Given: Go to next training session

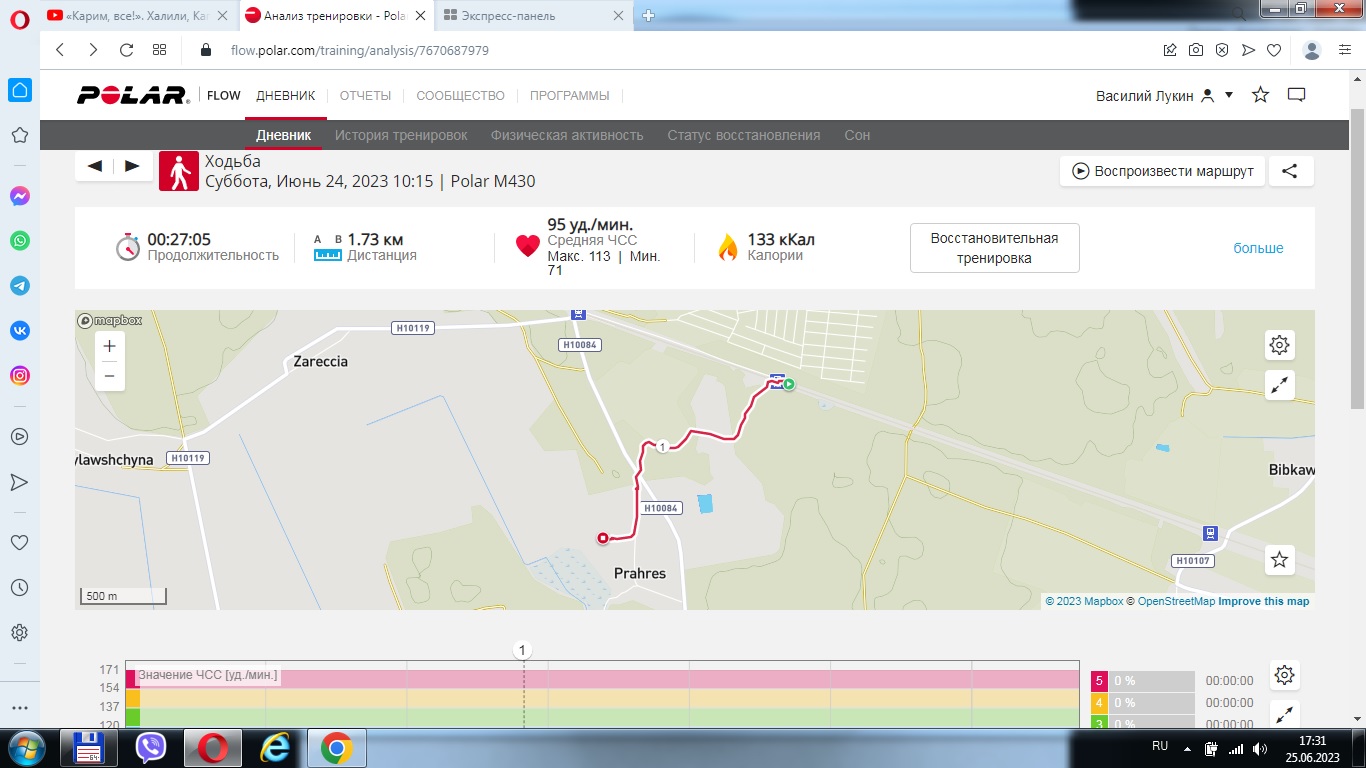Looking at the screenshot, I should (132, 166).
